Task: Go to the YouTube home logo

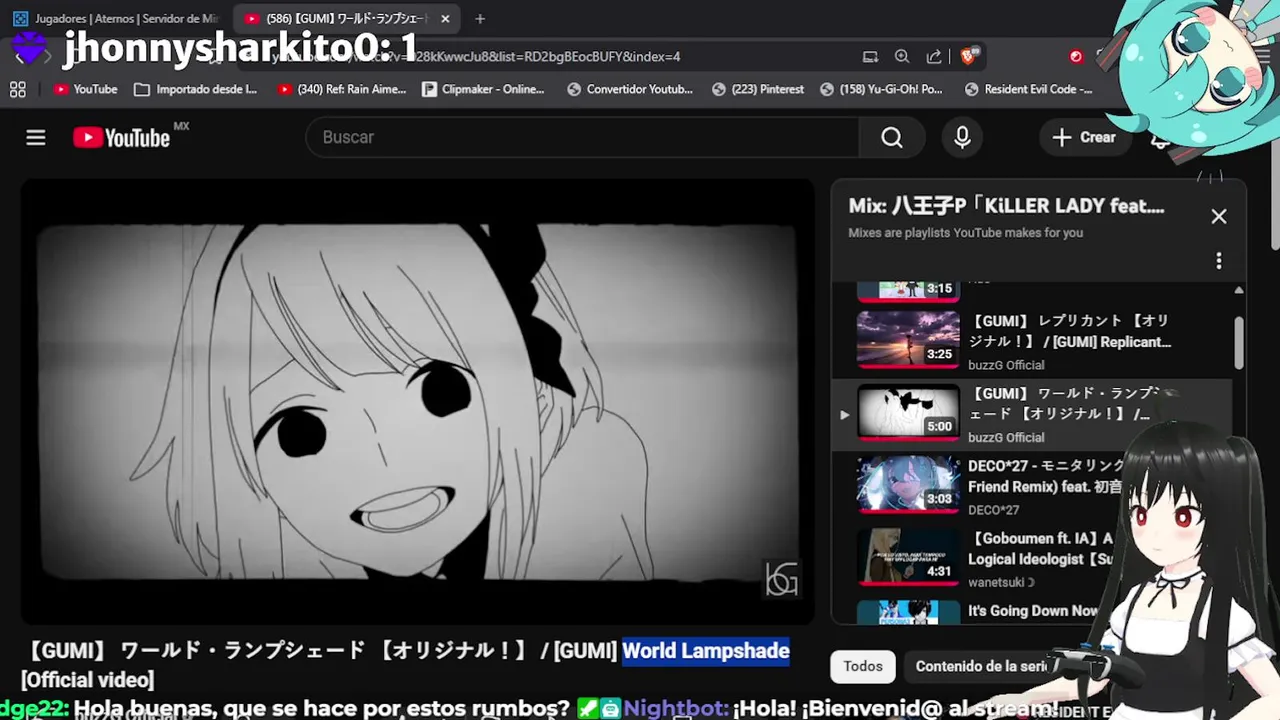Action: [122, 138]
